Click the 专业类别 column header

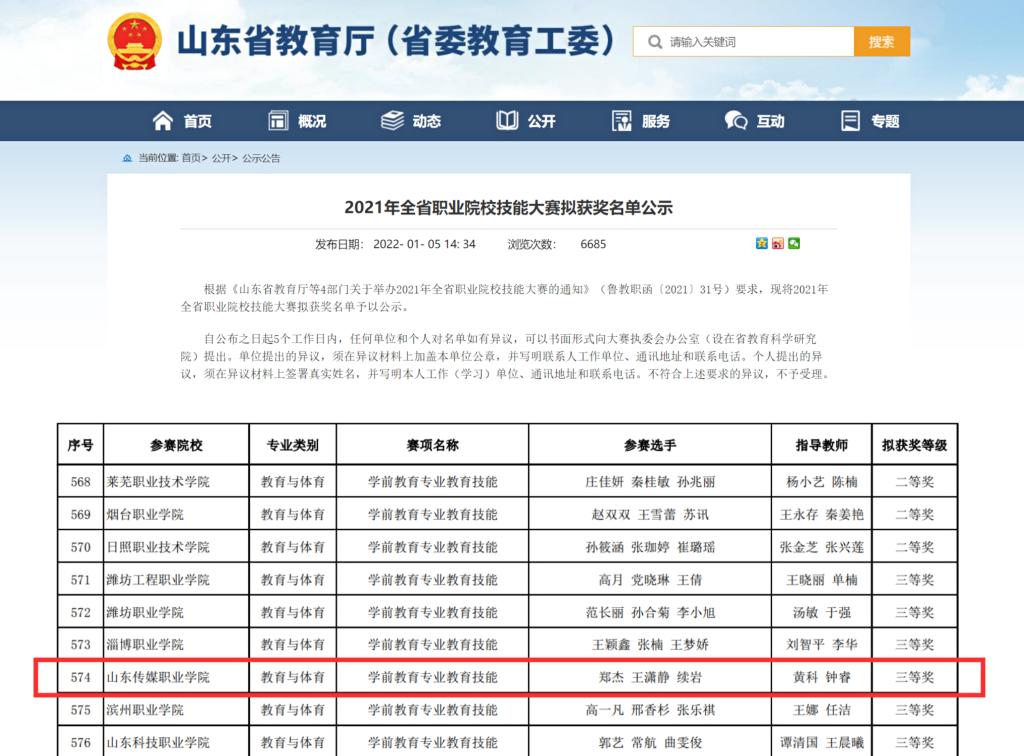[293, 445]
